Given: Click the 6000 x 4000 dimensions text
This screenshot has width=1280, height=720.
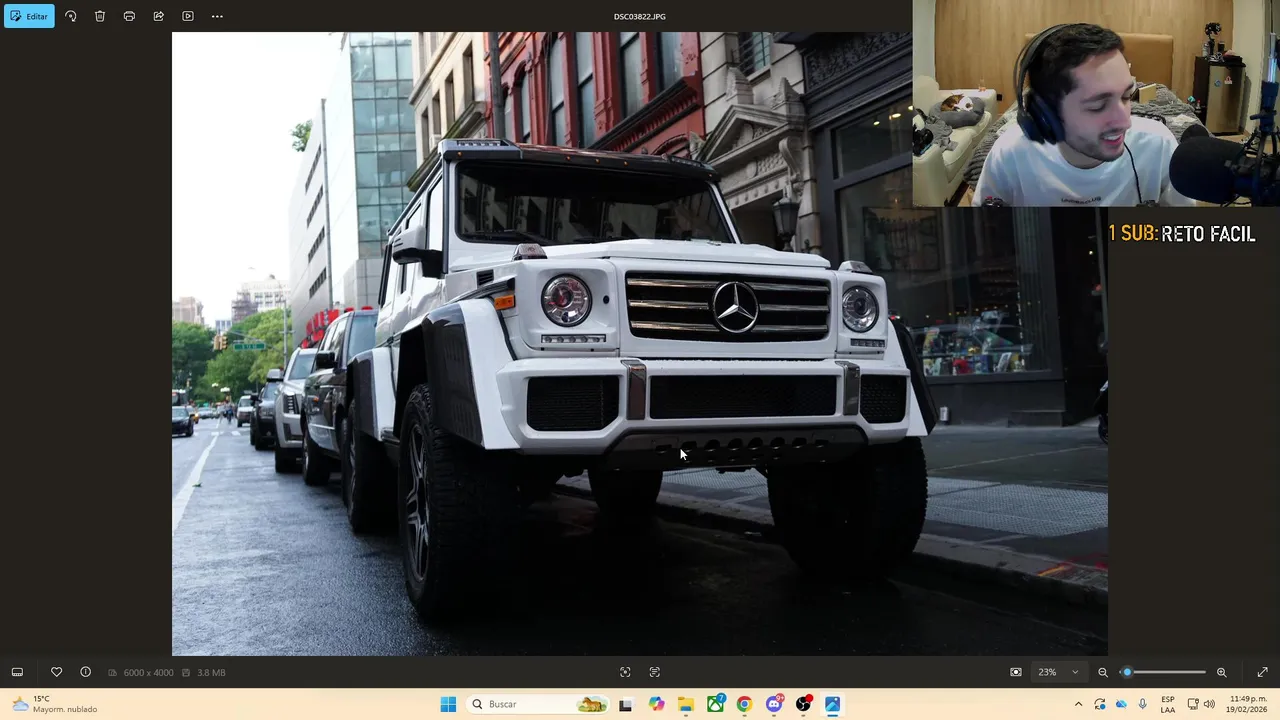Looking at the screenshot, I should (148, 673).
